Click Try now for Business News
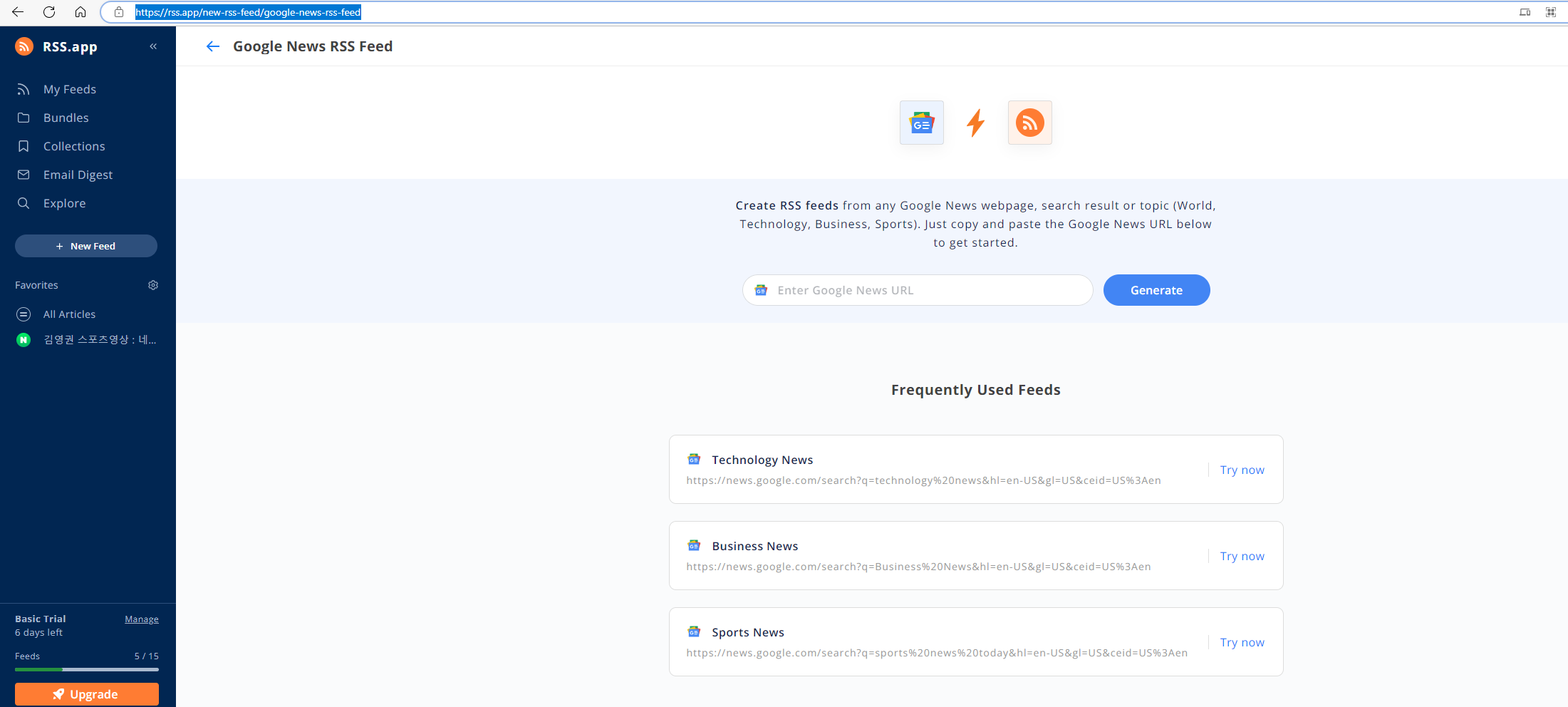Image resolution: width=1568 pixels, height=707 pixels. point(1242,556)
